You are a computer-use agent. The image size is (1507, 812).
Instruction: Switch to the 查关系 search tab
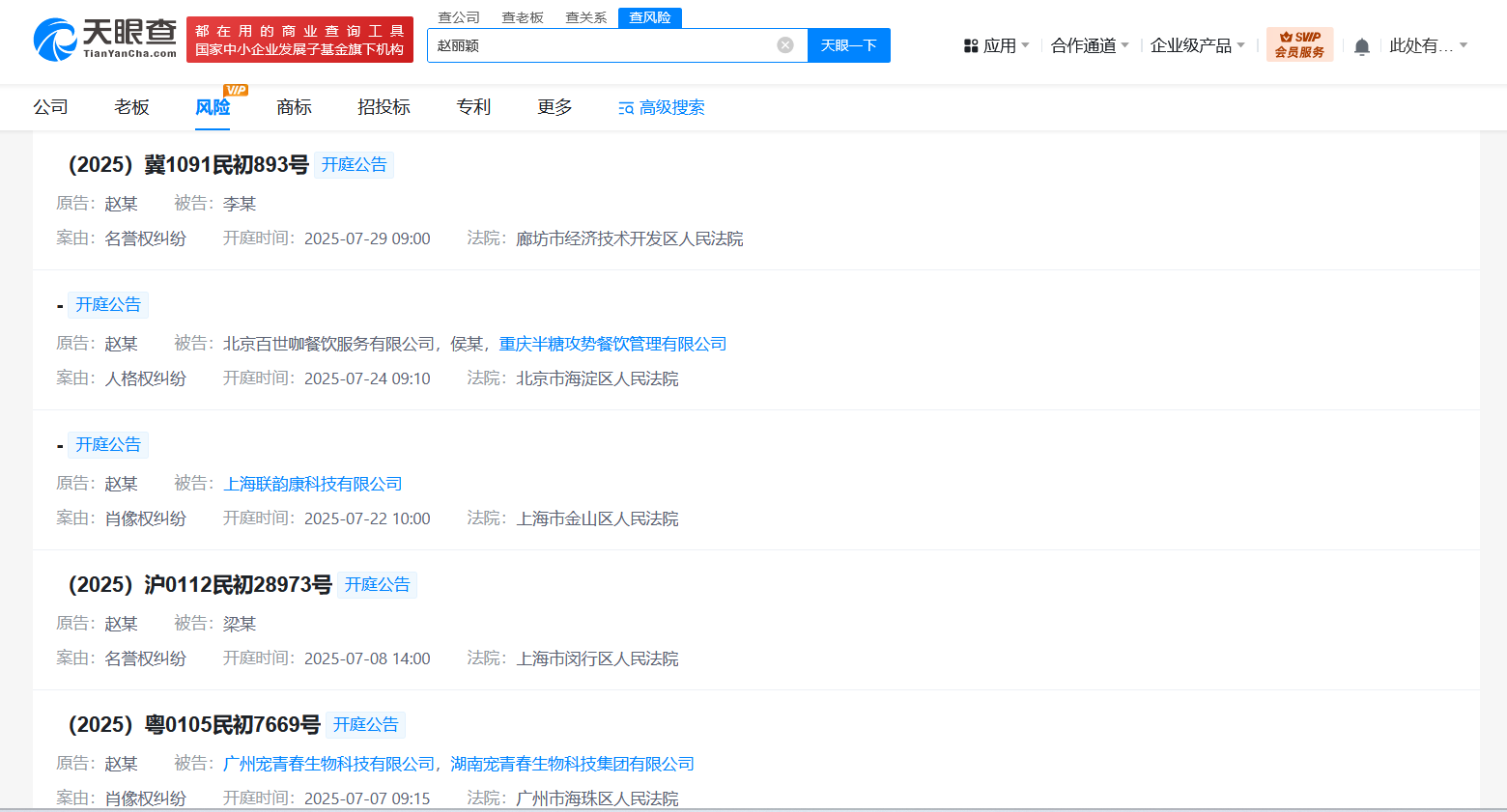pyautogui.click(x=586, y=17)
